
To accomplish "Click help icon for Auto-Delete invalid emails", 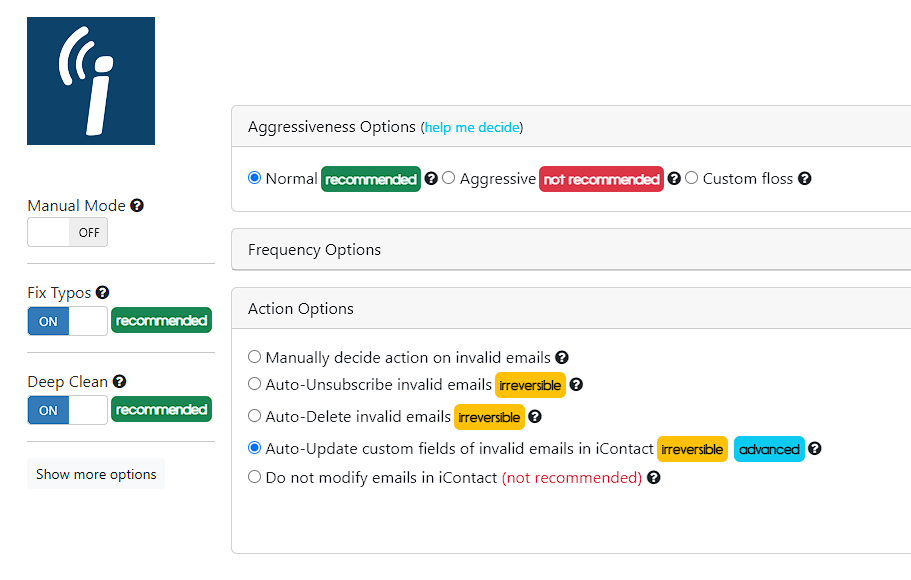I will pyautogui.click(x=535, y=416).
